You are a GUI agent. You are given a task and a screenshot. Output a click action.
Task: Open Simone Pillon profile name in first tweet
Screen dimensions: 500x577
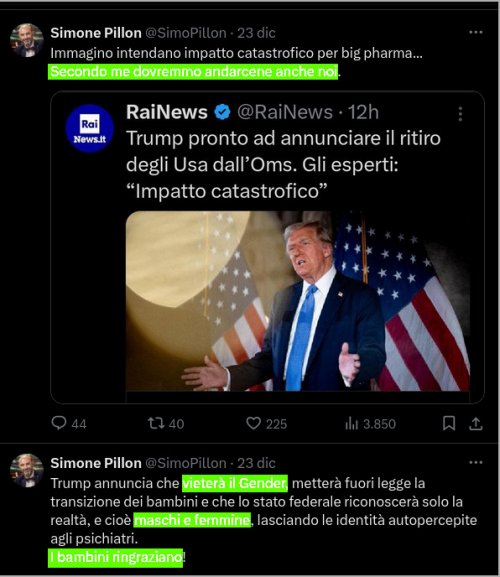(x=96, y=33)
